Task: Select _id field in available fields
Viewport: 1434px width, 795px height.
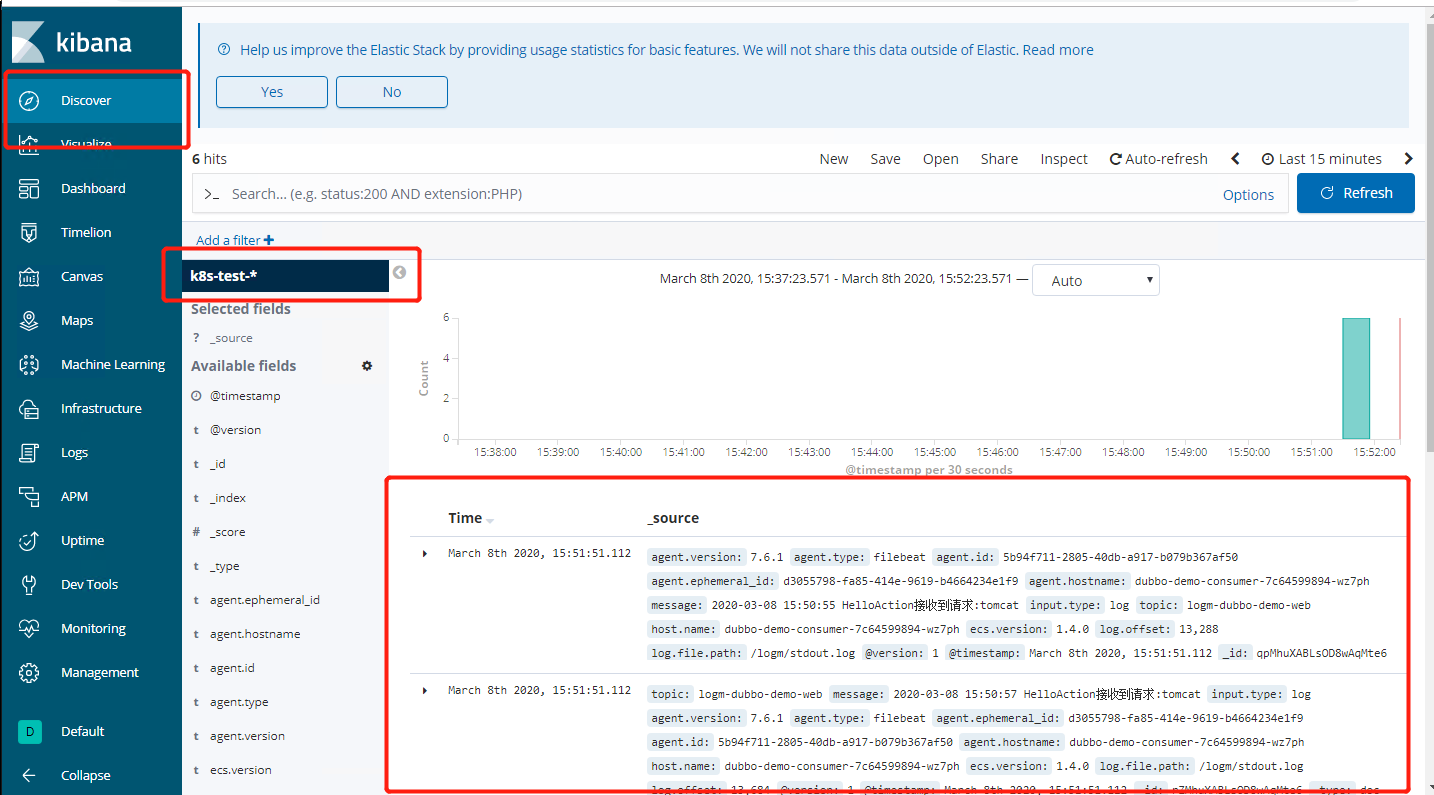Action: tap(217, 464)
